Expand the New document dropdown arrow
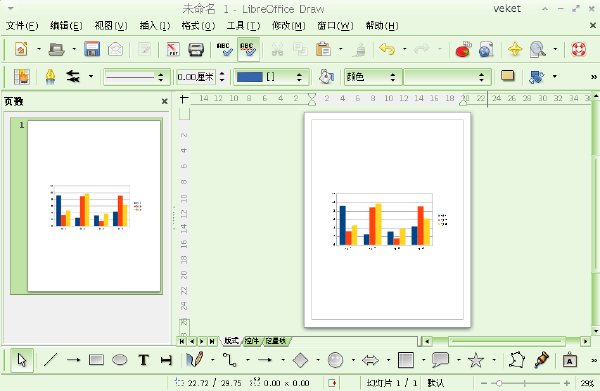Screen dimensions: 600x391 pos(38,49)
